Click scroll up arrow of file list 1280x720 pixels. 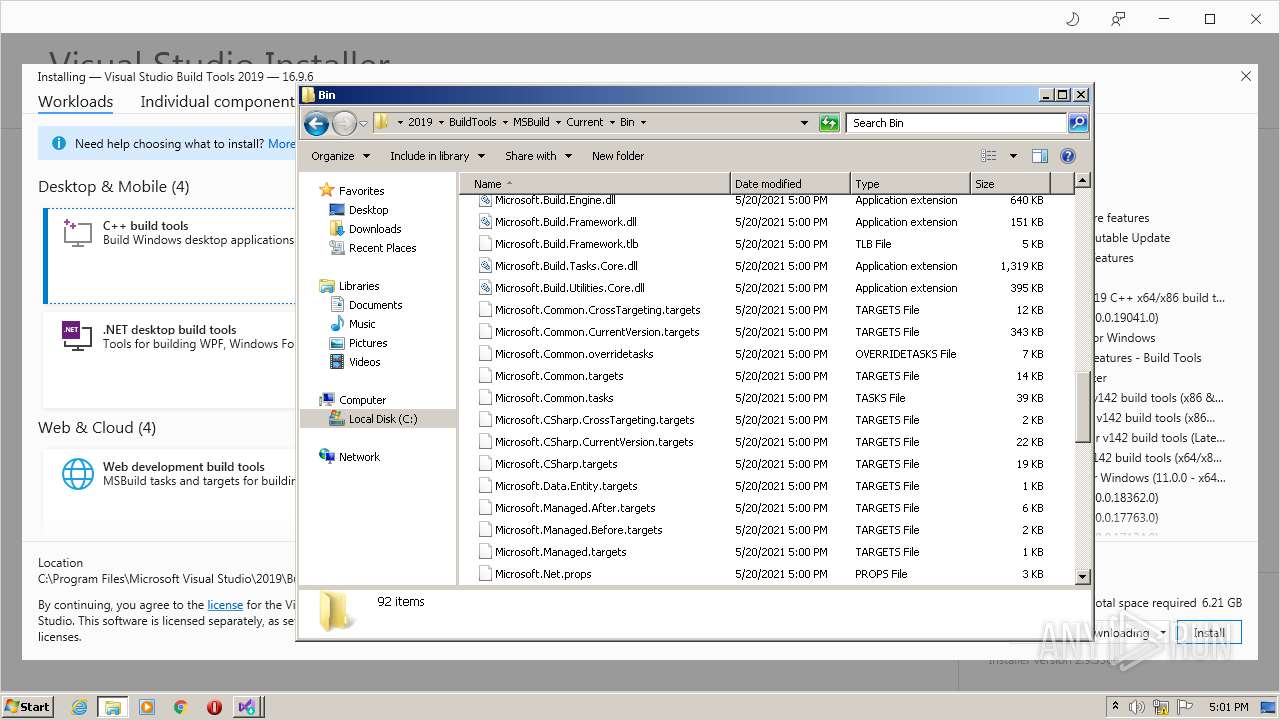pos(1082,181)
